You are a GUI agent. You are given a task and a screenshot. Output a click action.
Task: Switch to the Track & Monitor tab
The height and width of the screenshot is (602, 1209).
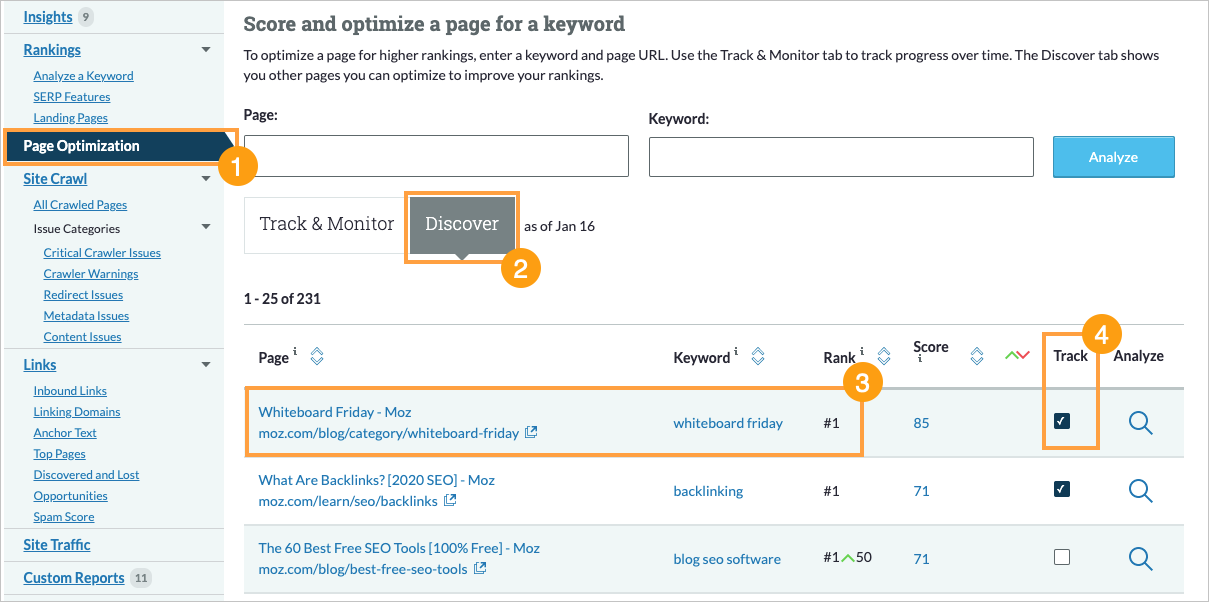tap(325, 224)
